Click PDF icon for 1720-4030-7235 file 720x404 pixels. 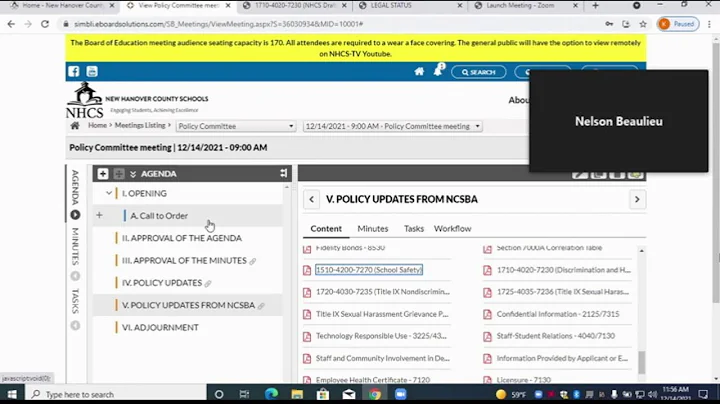307,292
